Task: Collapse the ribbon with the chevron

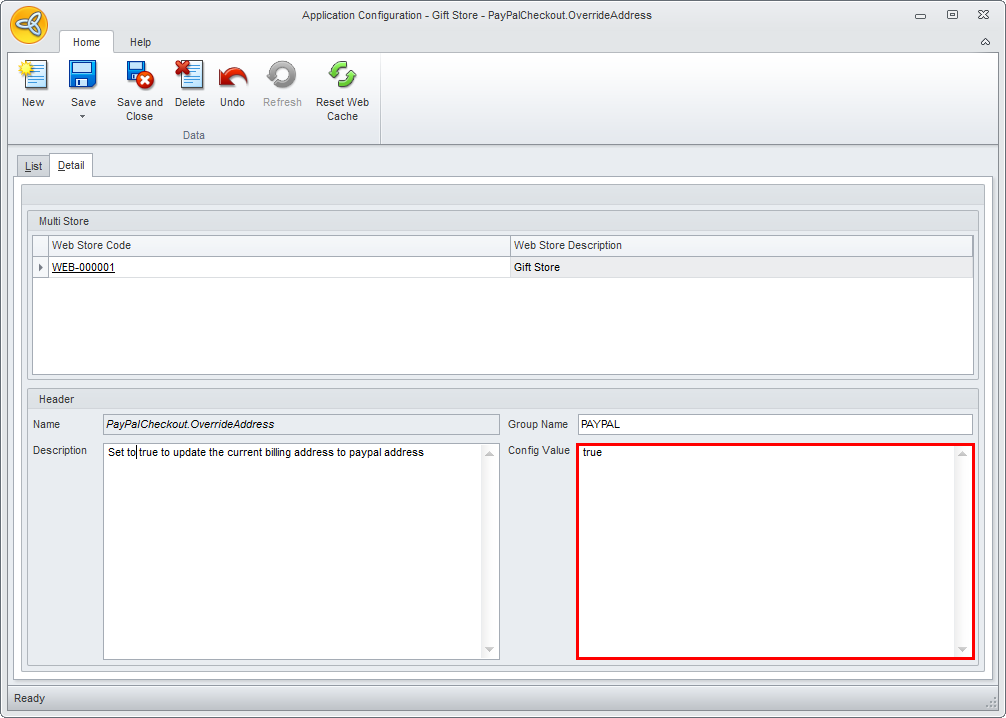Action: (x=985, y=43)
